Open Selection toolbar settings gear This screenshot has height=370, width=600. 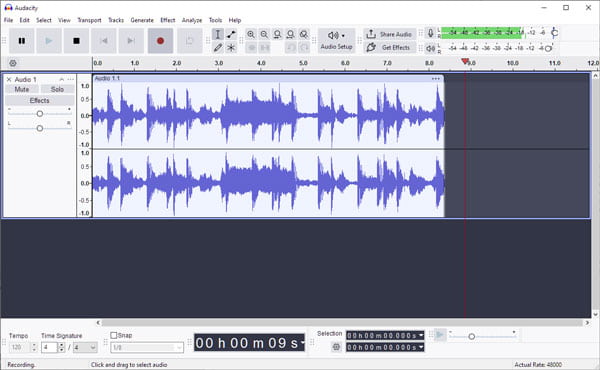pyautogui.click(x=336, y=347)
